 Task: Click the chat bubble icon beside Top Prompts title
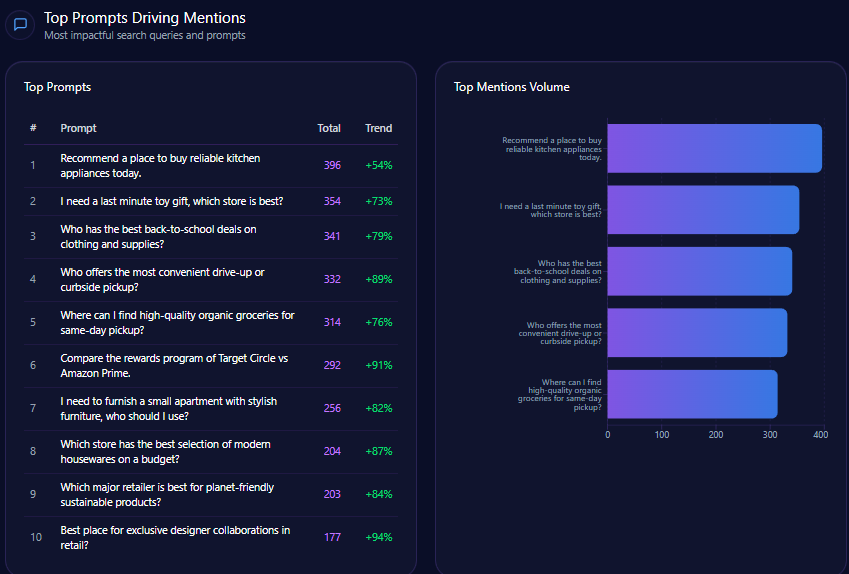pyautogui.click(x=20, y=25)
